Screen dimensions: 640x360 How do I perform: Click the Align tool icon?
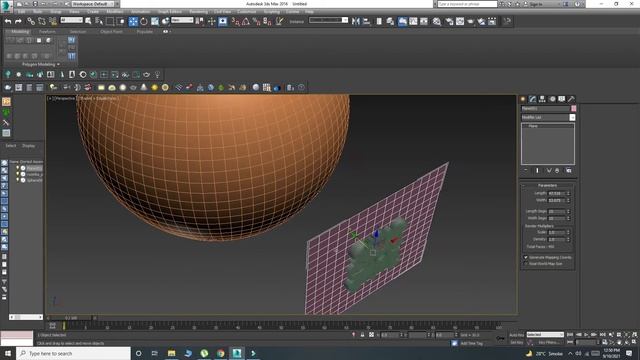pos(366,21)
